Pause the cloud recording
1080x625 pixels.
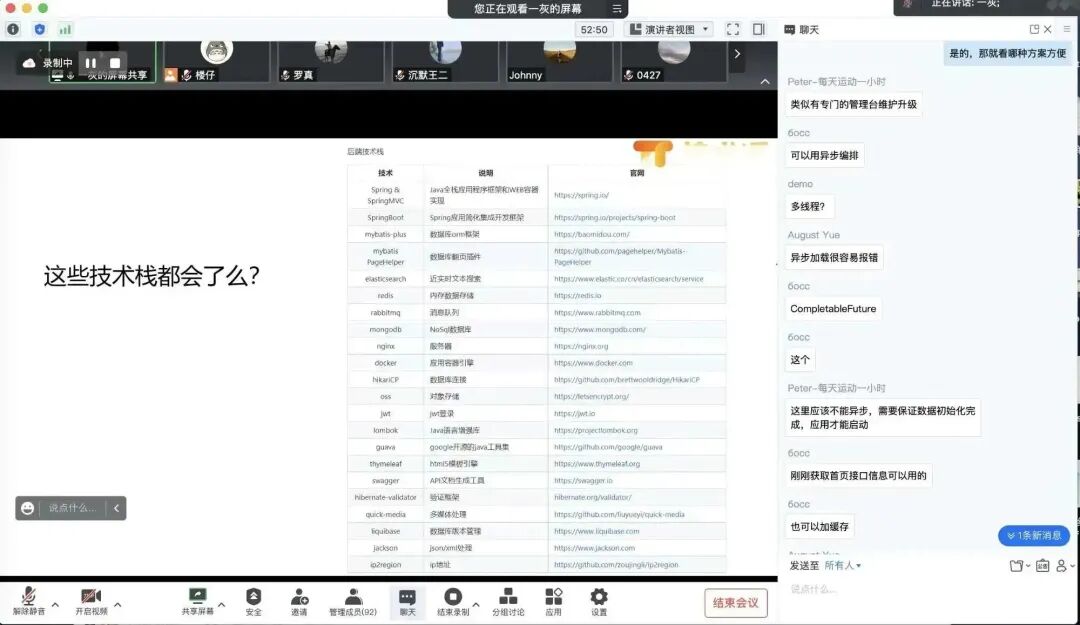coord(91,63)
